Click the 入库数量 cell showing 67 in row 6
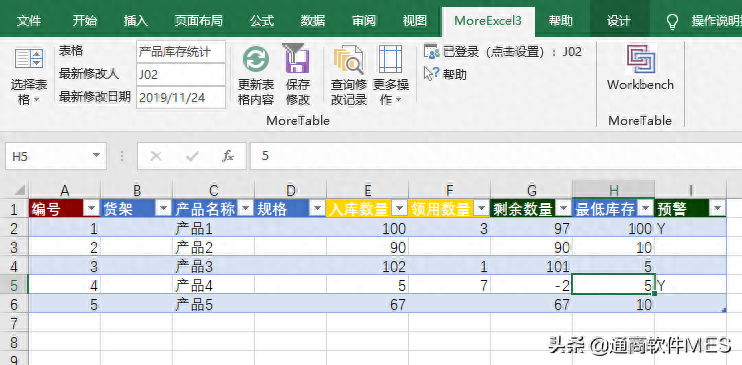This screenshot has width=742, height=365. pos(368,304)
